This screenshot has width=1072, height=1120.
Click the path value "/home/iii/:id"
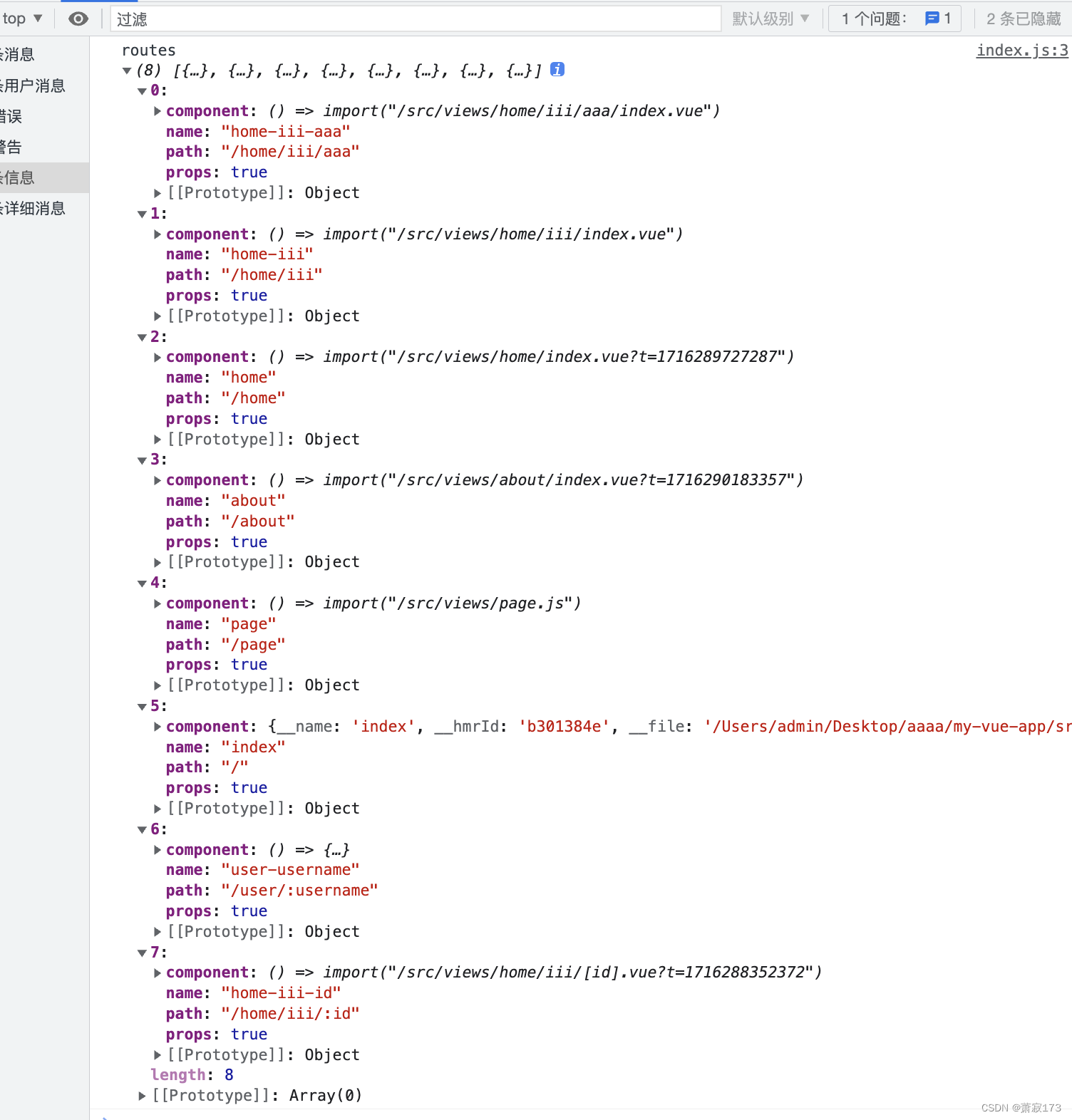(290, 1014)
